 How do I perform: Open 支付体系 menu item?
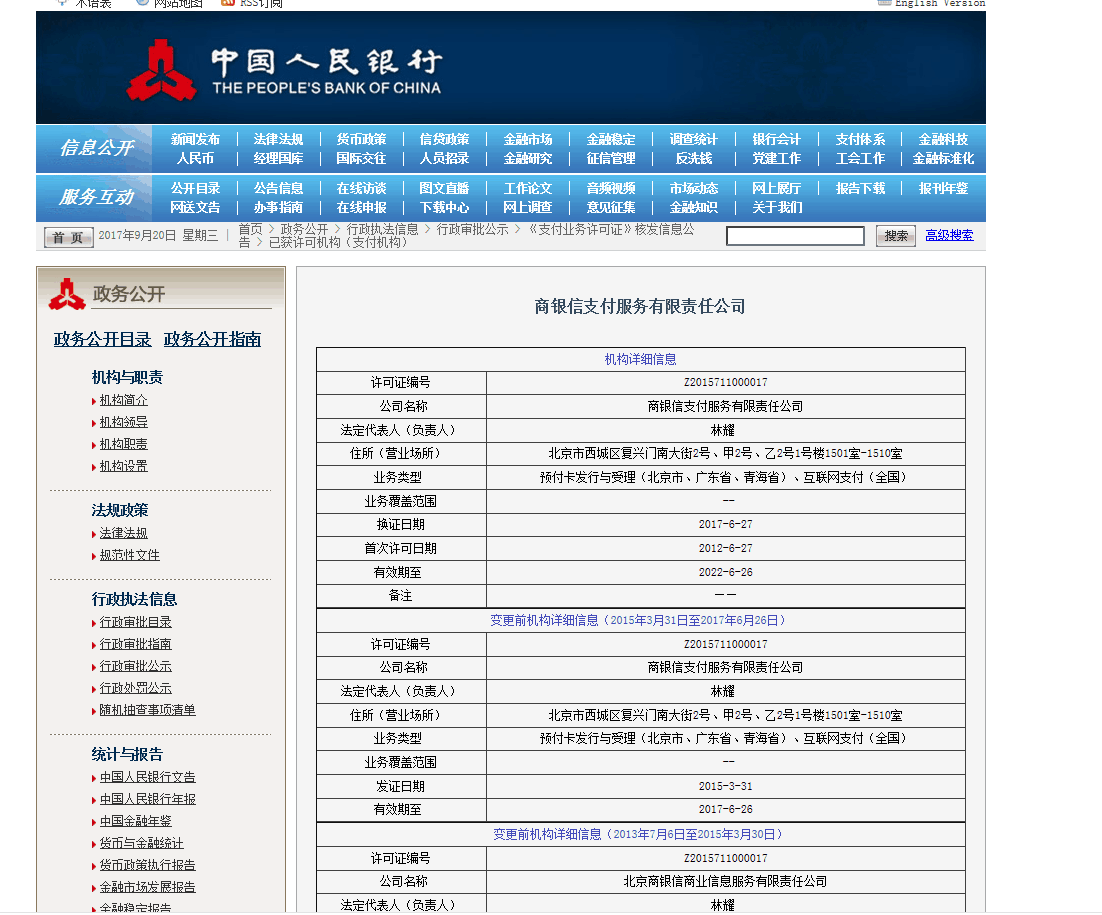pos(860,139)
